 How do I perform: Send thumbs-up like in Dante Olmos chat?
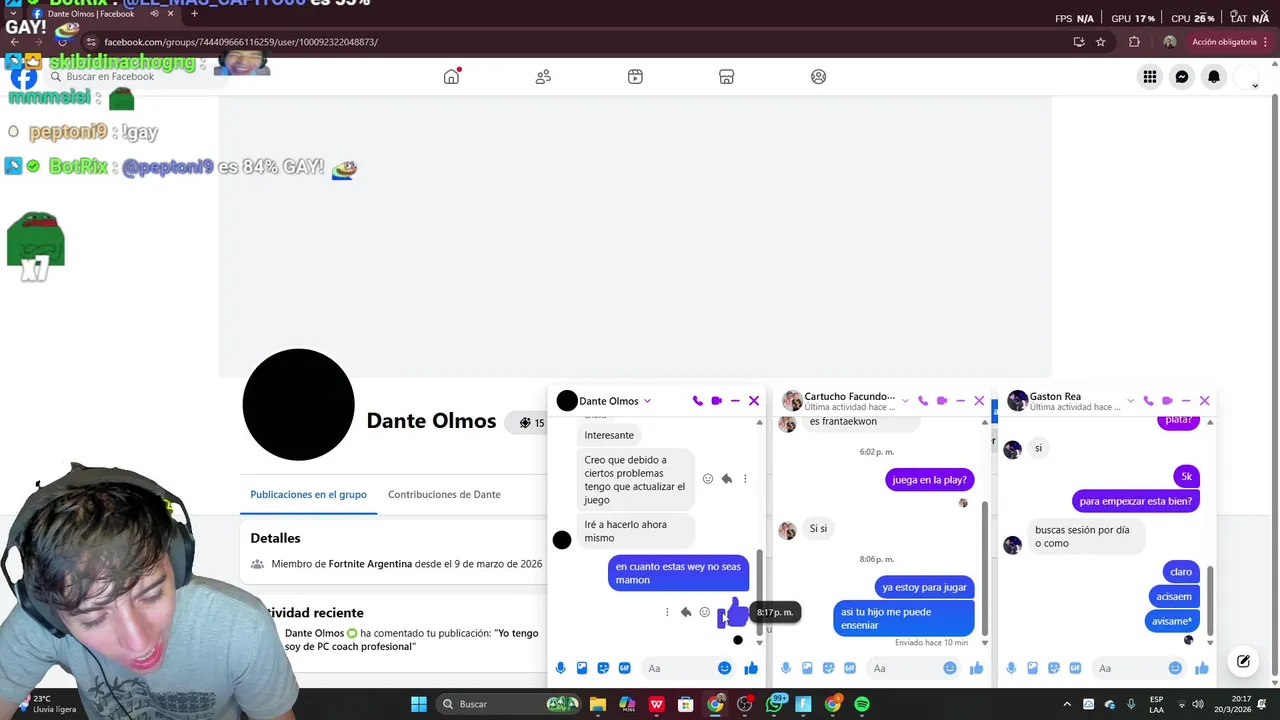coord(751,668)
